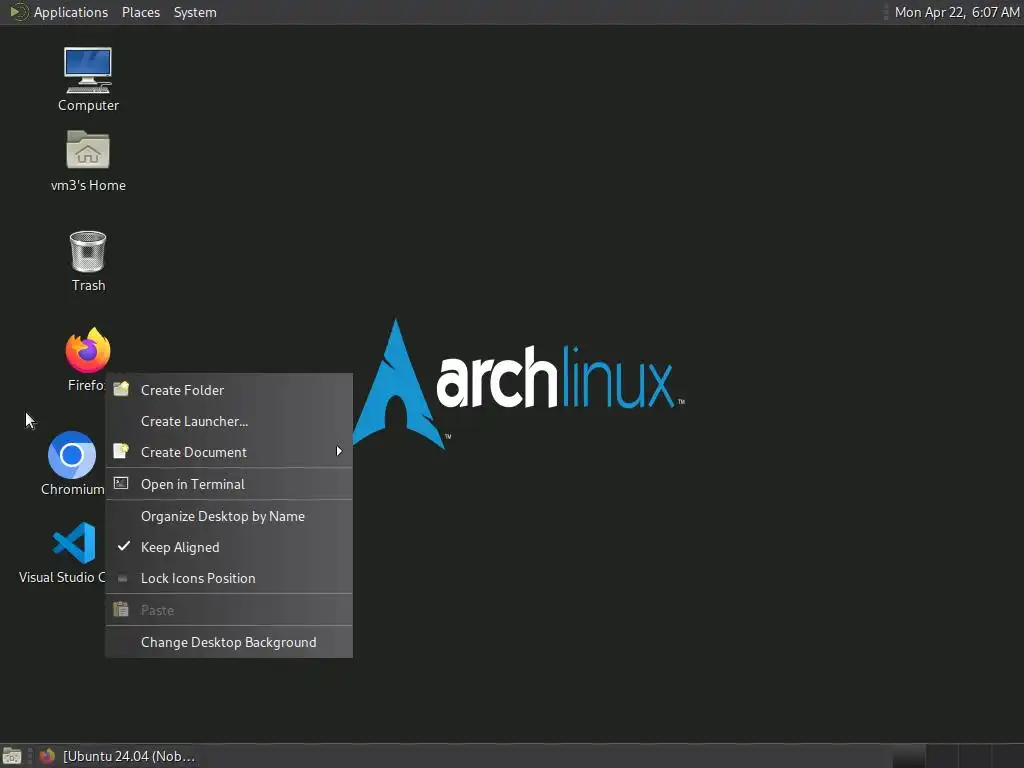The image size is (1024, 768).
Task: Open the Applications menu
Action: coord(71,12)
